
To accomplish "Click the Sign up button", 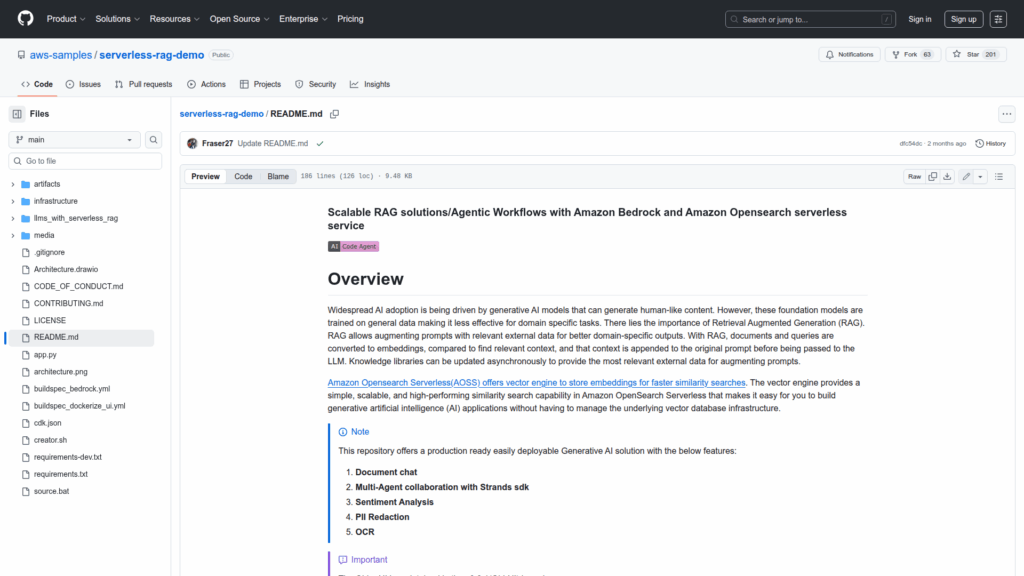I will coord(963,19).
